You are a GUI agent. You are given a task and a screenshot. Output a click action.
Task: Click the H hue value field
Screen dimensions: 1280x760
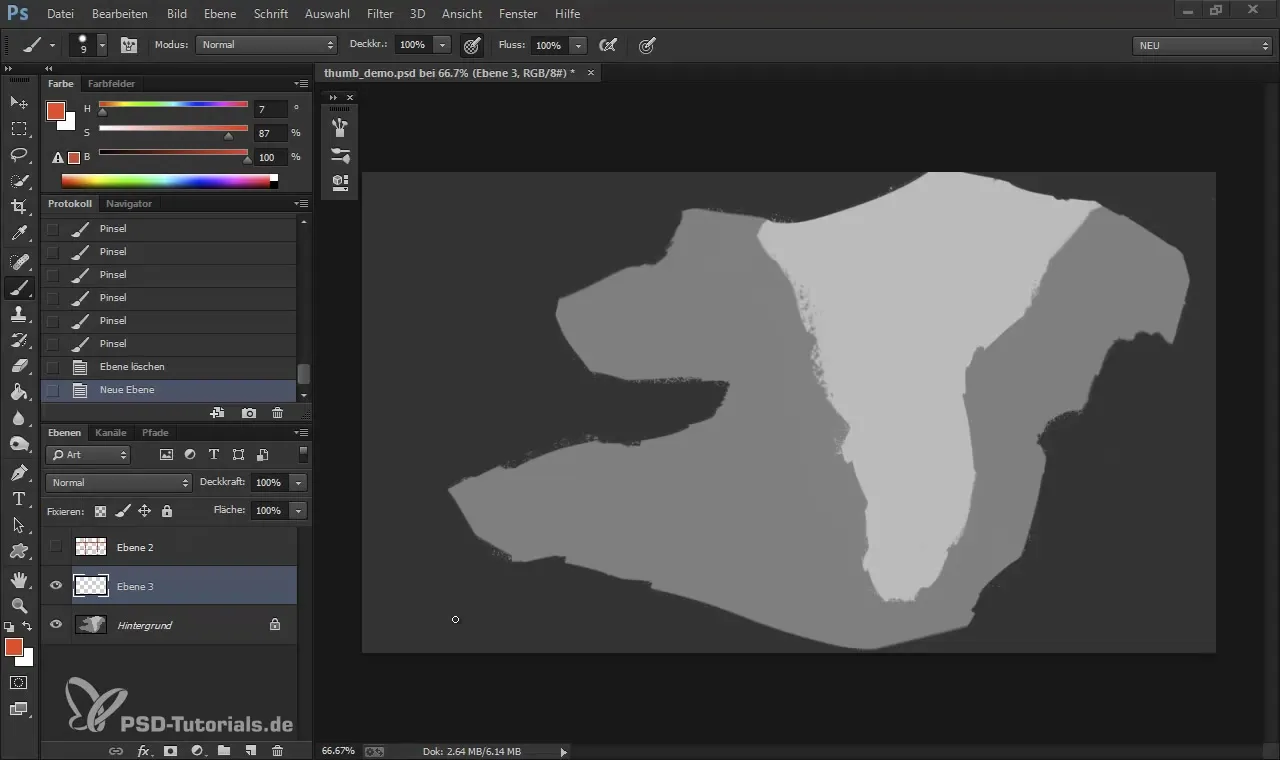tap(271, 109)
